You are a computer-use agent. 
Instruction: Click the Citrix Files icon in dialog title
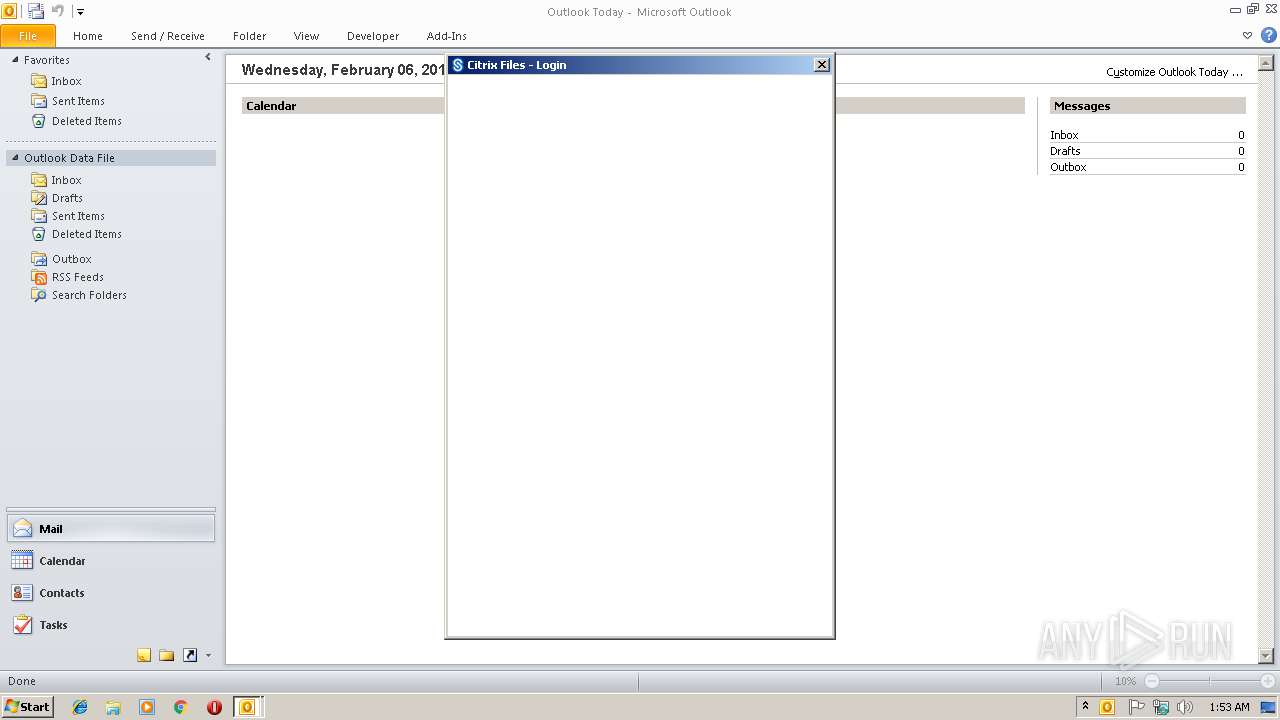(458, 65)
